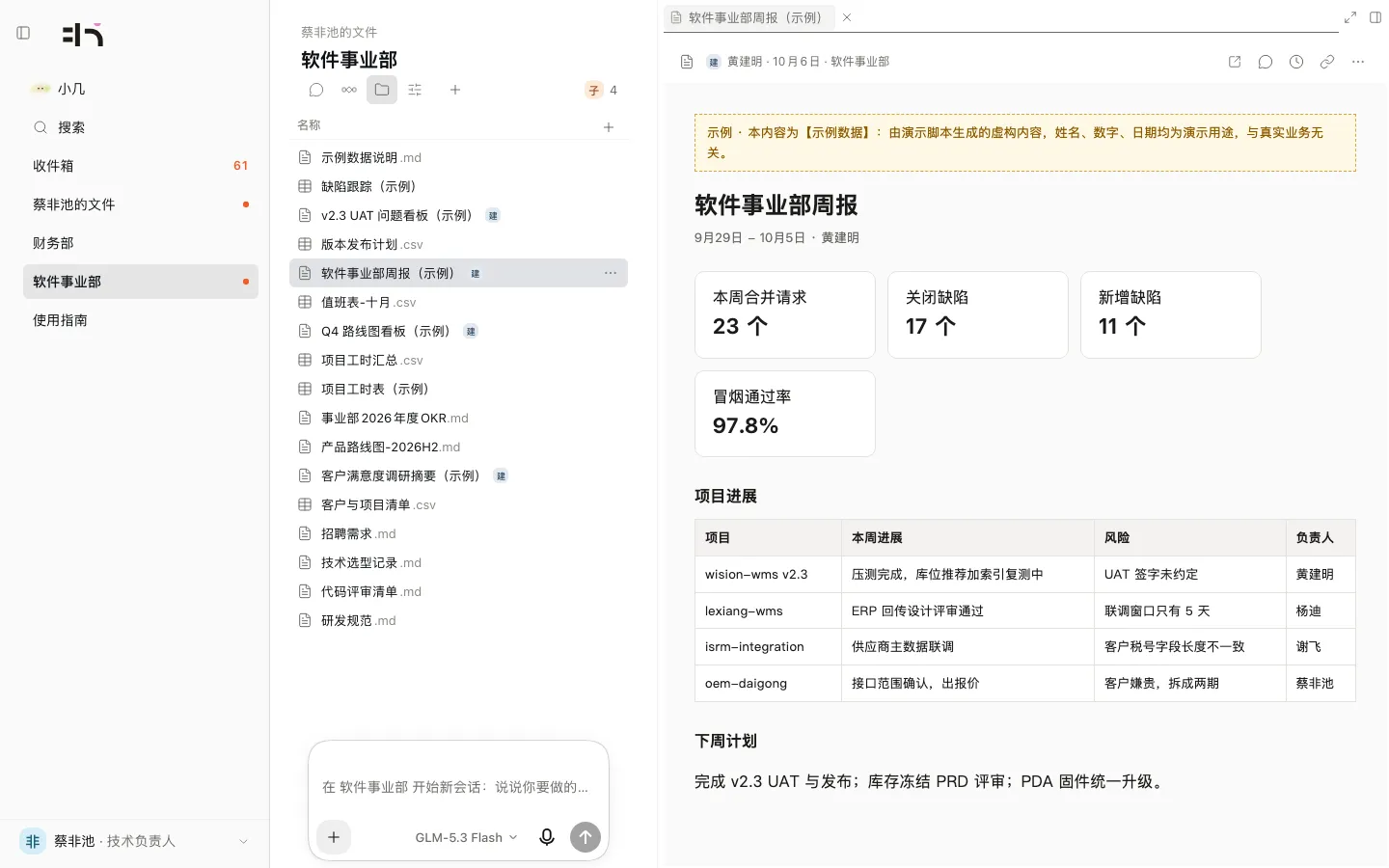Image resolution: width=1389 pixels, height=868 pixels.
Task: Switch to the infinity-link view icon
Action: coord(349,90)
